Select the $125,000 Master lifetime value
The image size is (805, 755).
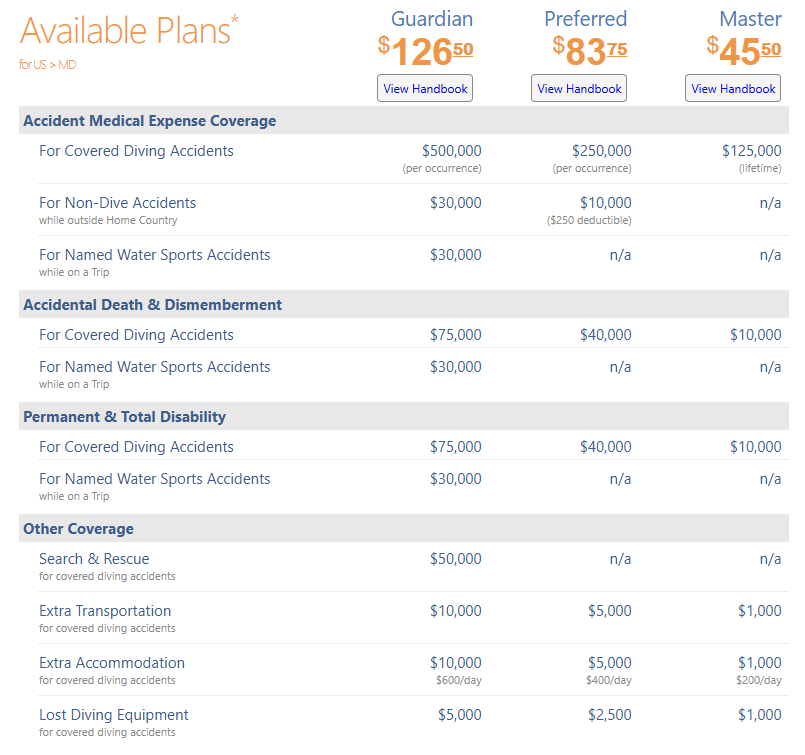(x=751, y=150)
